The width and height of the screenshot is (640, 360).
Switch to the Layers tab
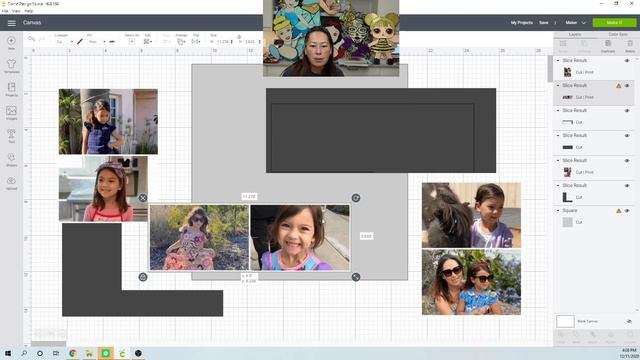(575, 35)
